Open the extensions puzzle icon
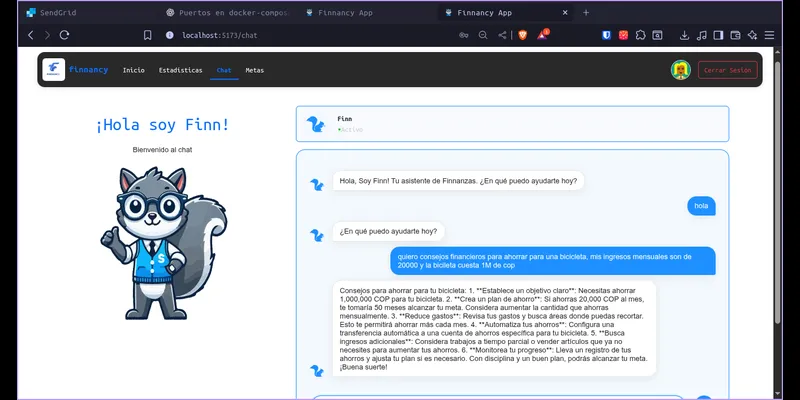The width and height of the screenshot is (800, 400). tap(641, 35)
